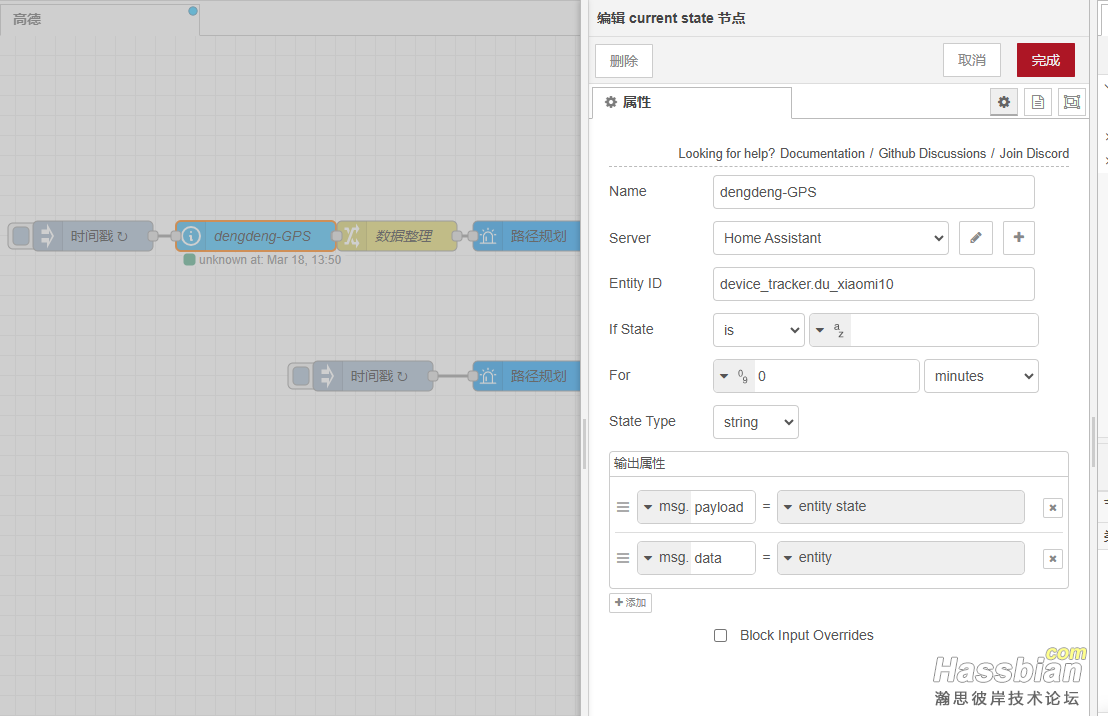This screenshot has height=716, width=1108.
Task: Click the 添加 add property button
Action: coord(630,603)
